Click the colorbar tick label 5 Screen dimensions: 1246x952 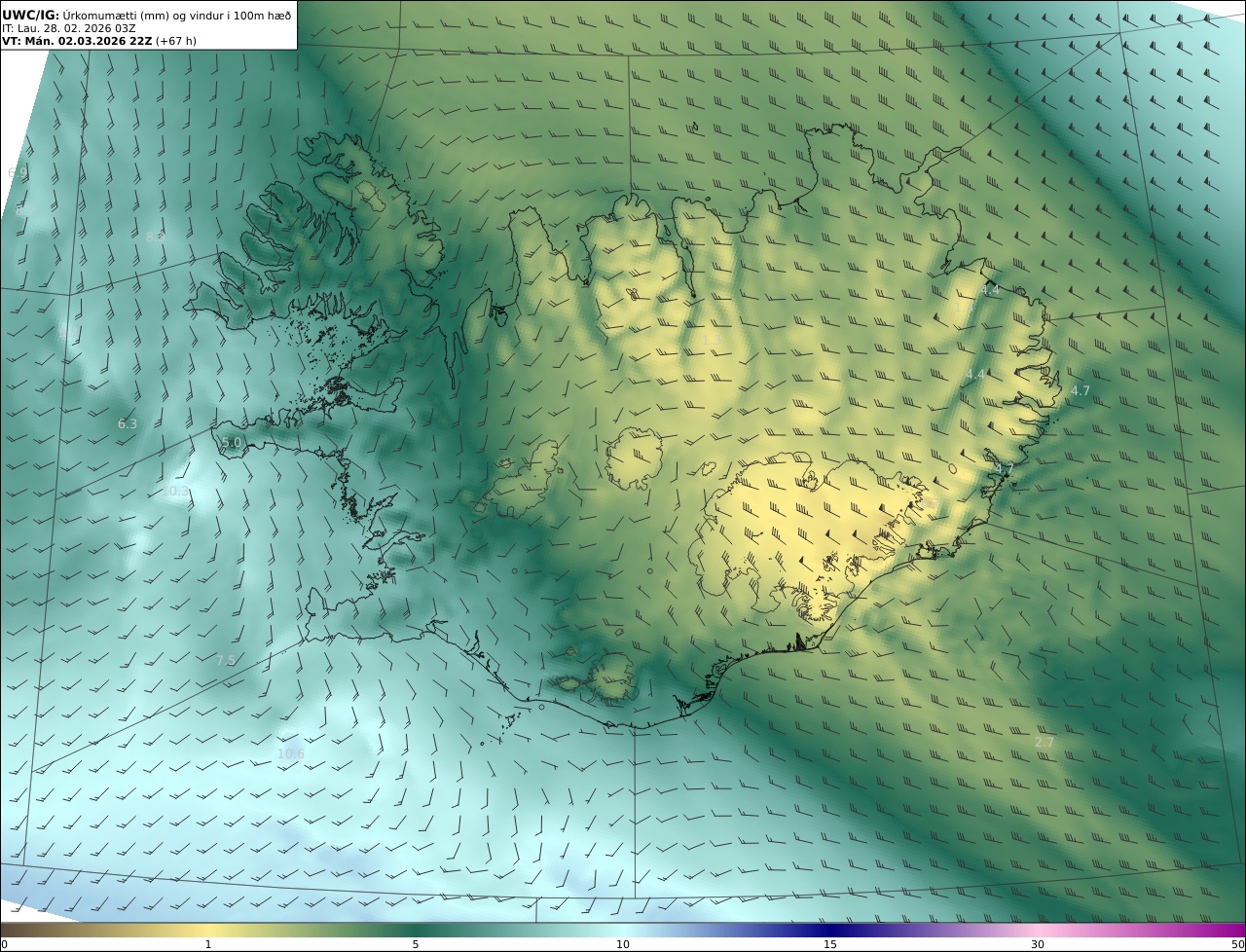click(416, 944)
